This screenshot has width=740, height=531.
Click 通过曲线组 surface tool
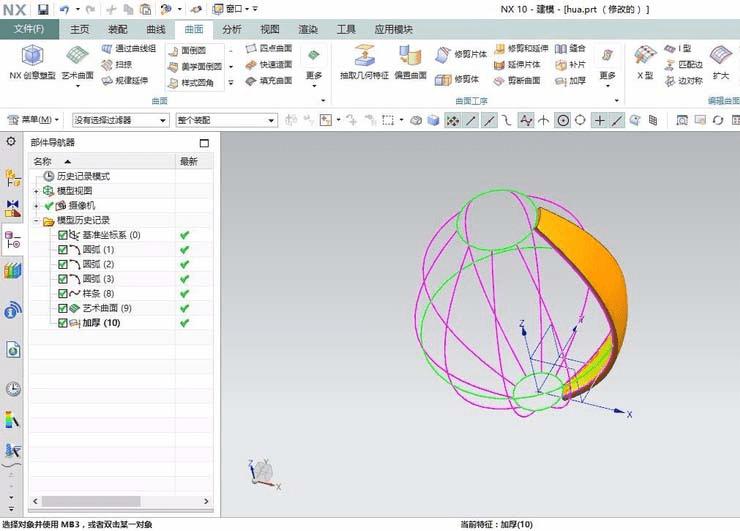(x=129, y=48)
